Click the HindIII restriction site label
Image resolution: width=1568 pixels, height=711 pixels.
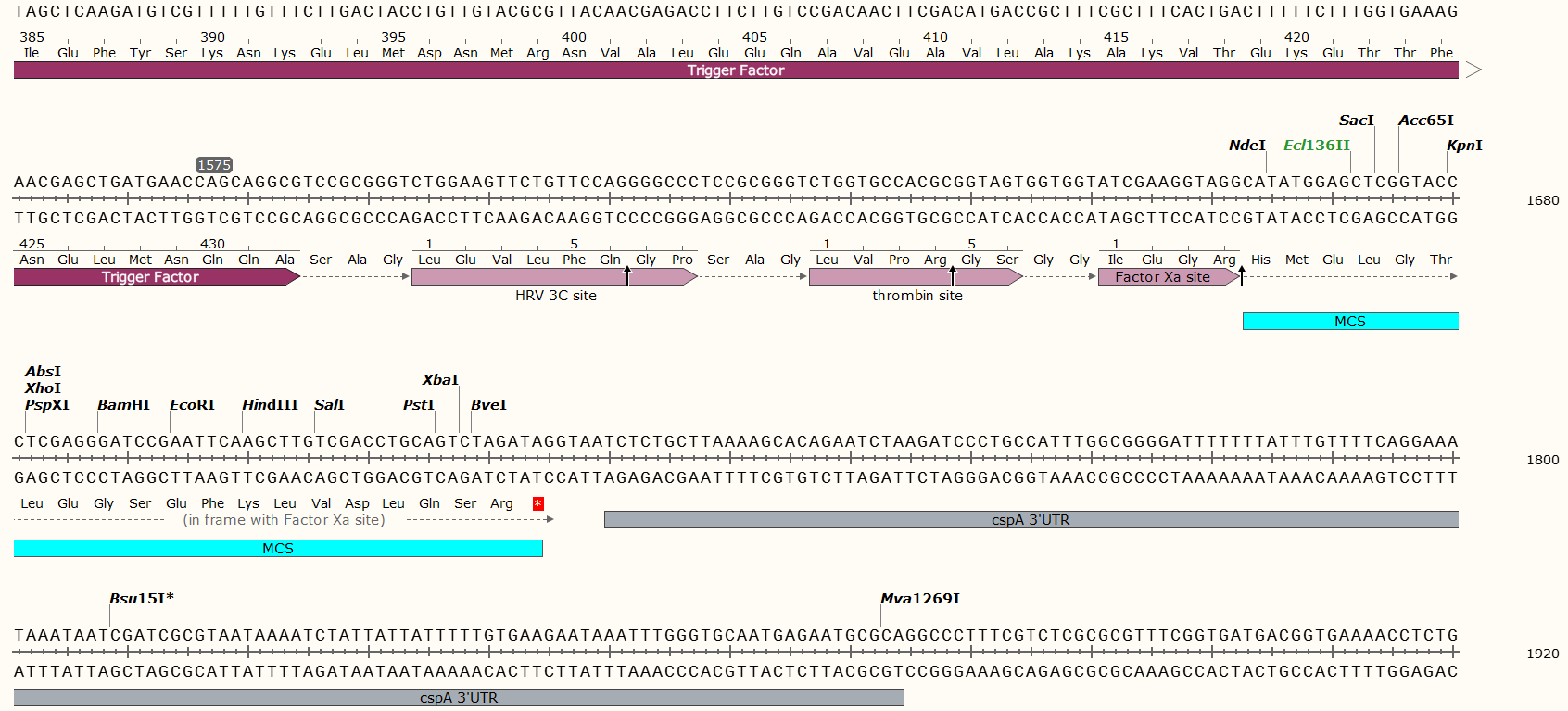click(x=270, y=405)
